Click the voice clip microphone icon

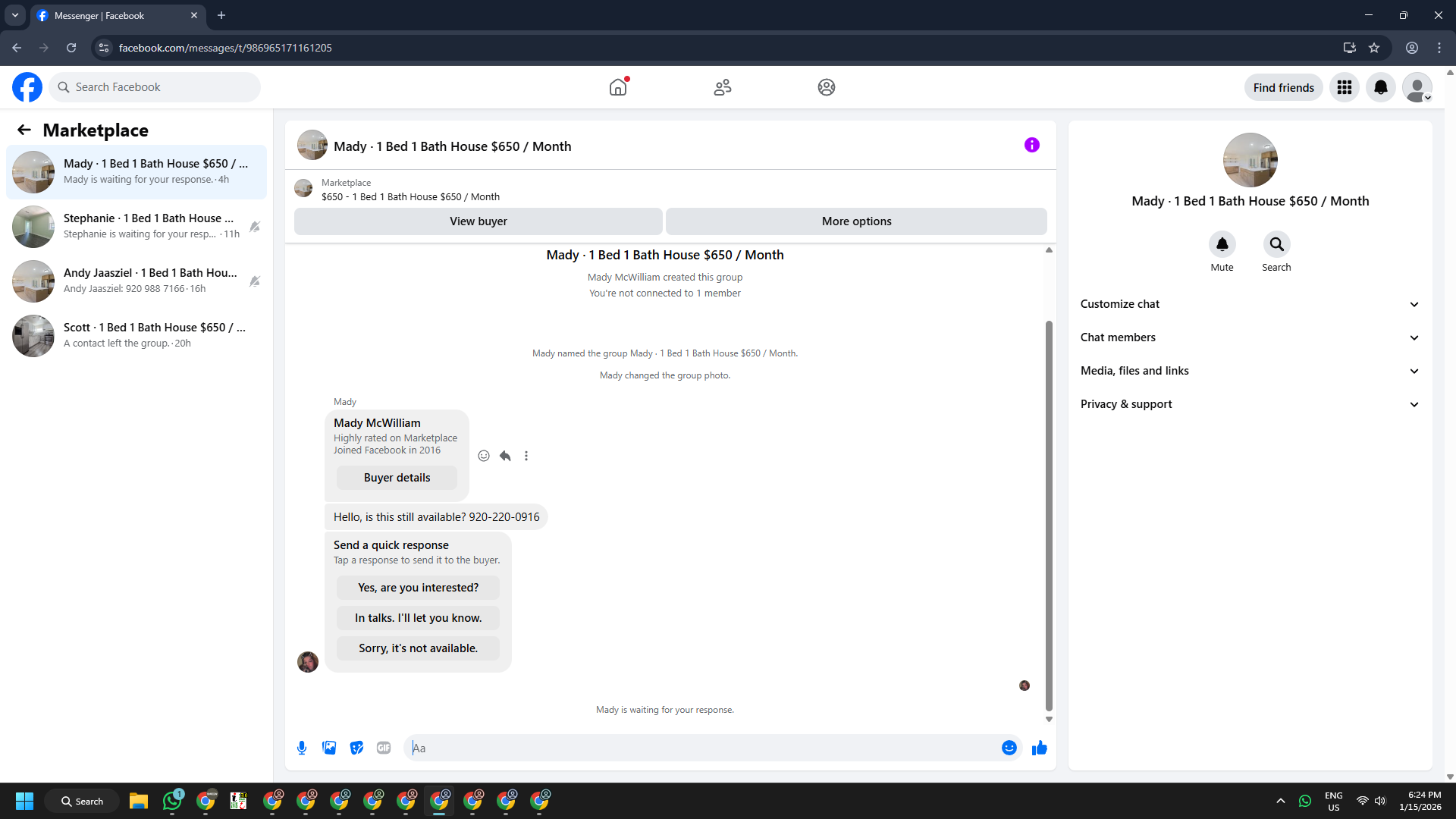[302, 748]
